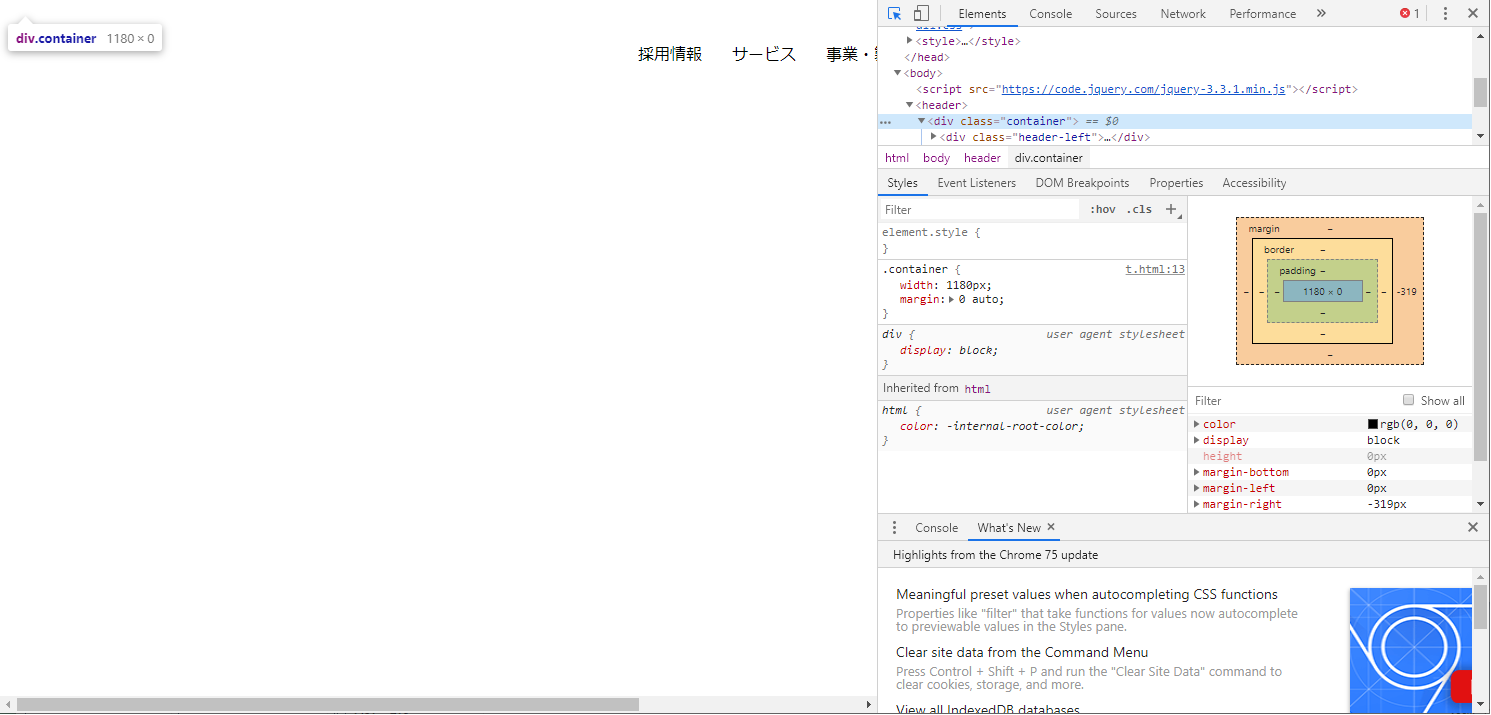Image resolution: width=1491 pixels, height=715 pixels.
Task: Open the drawer's three-dot menu
Action: coord(894,528)
